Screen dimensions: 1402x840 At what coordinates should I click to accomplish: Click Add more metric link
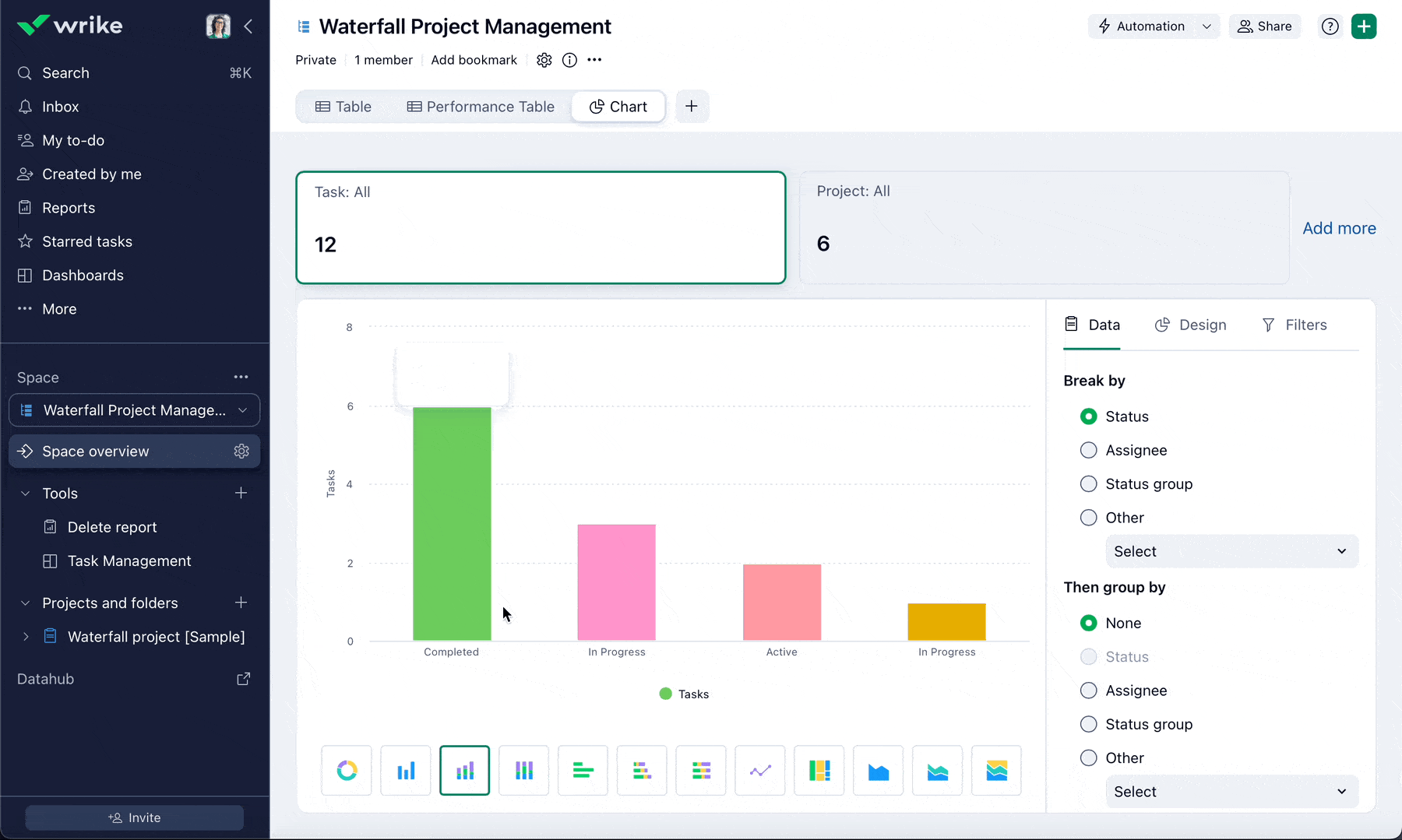coord(1339,228)
